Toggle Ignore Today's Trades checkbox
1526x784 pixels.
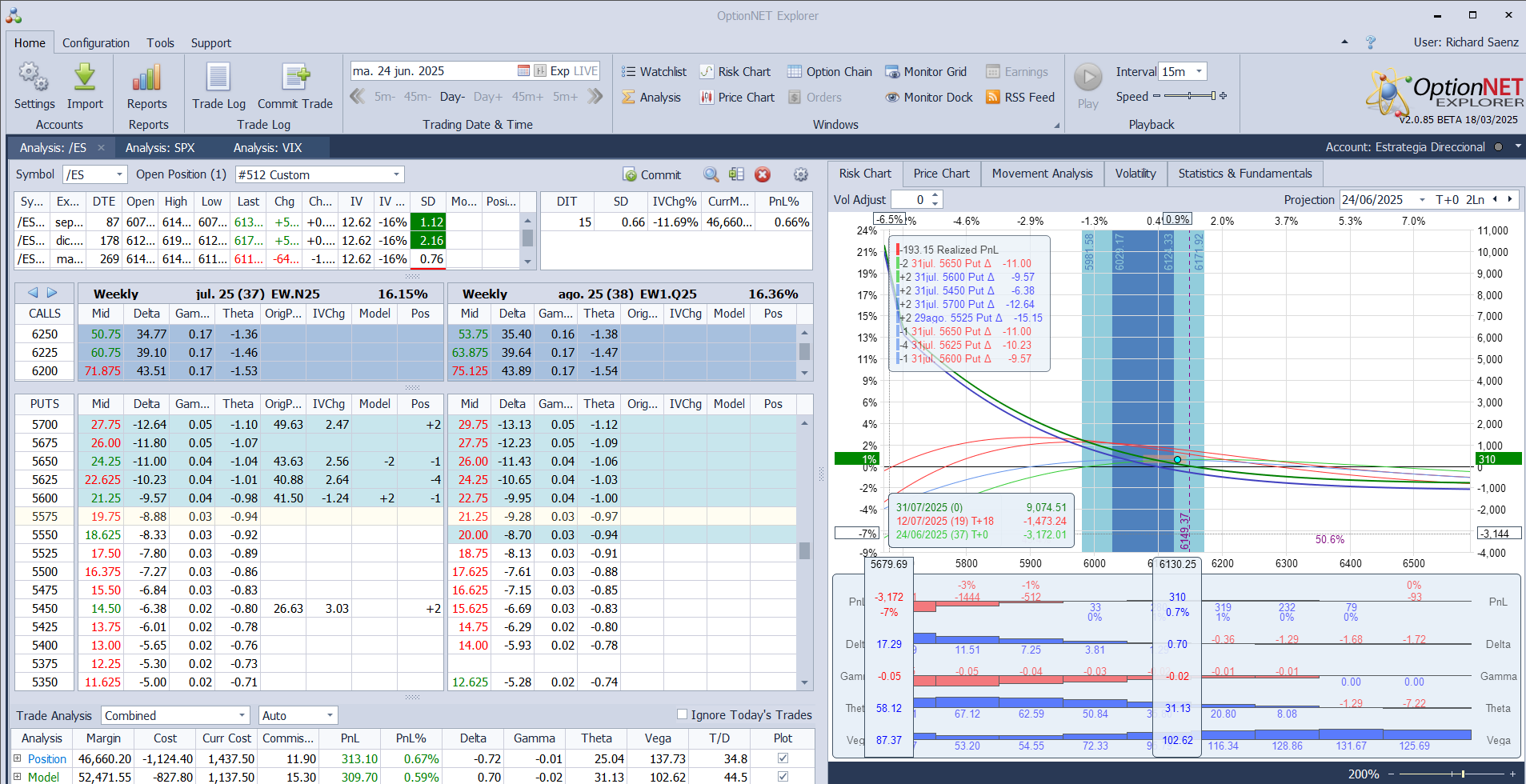pos(682,714)
